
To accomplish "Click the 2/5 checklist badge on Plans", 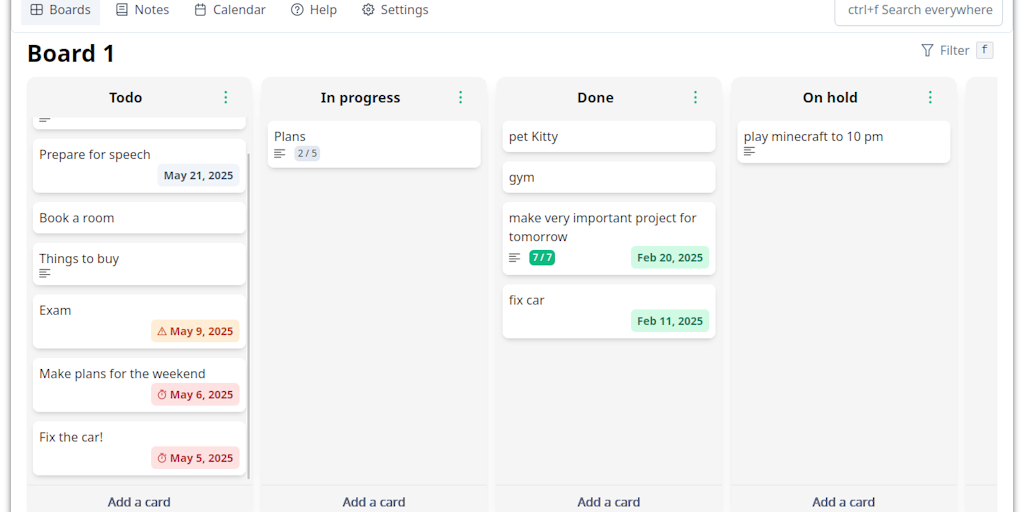I will pos(307,153).
